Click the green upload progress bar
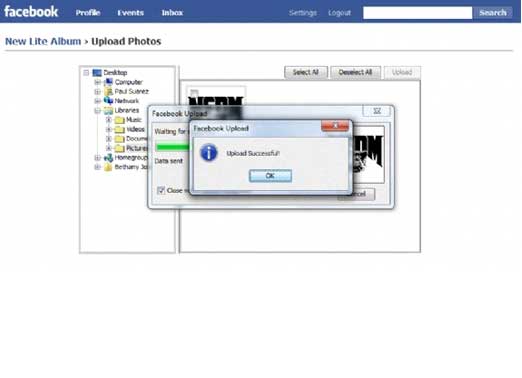The width and height of the screenshot is (522, 378). [x=173, y=147]
